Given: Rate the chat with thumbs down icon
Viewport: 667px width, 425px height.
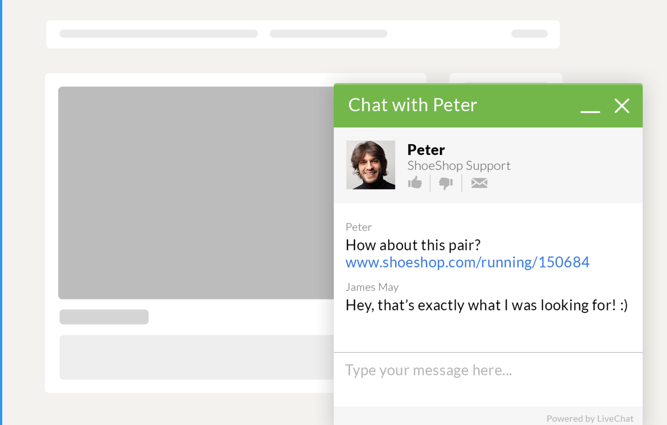Looking at the screenshot, I should click(446, 183).
